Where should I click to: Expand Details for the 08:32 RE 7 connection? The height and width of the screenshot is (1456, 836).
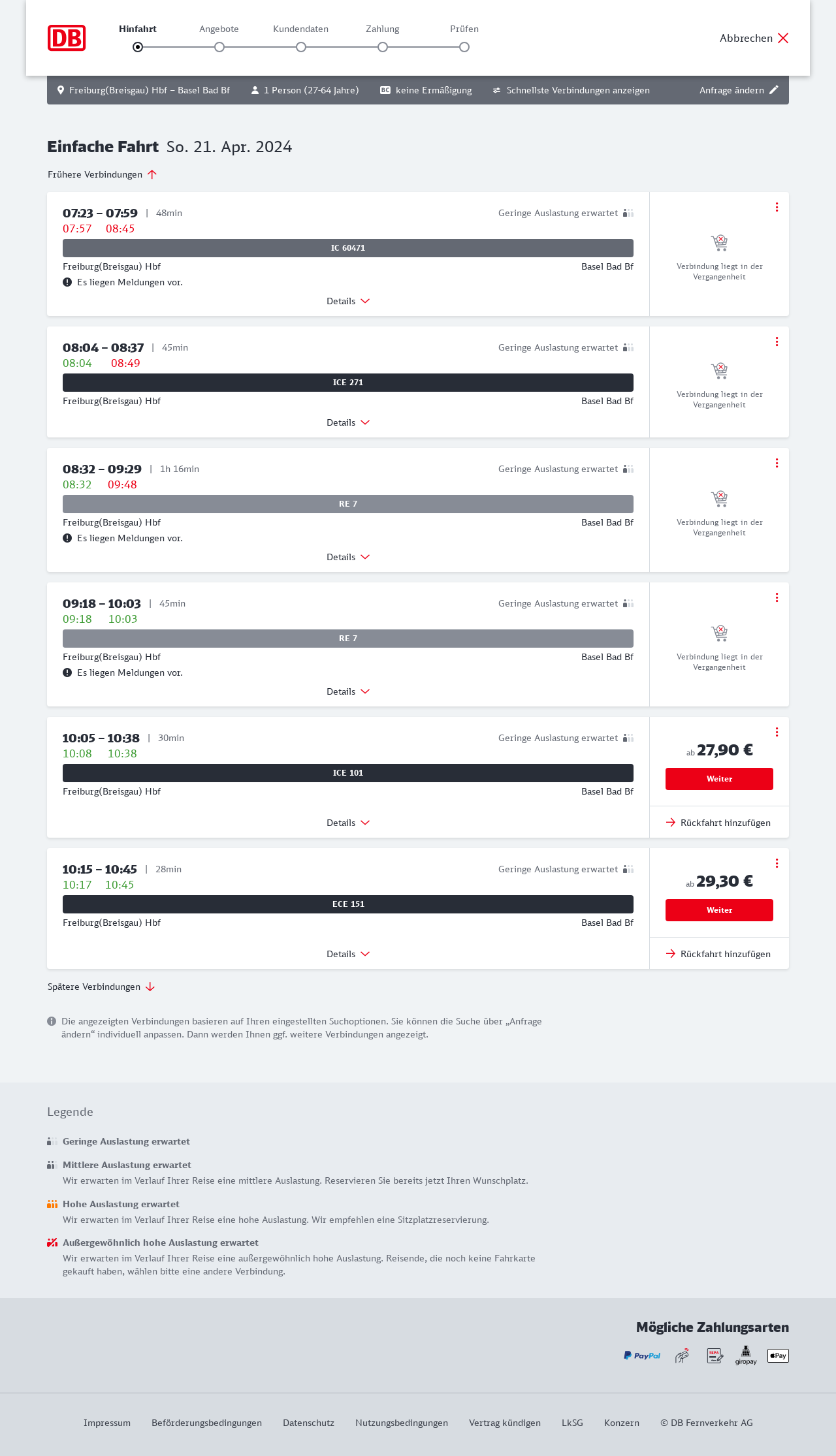point(348,557)
